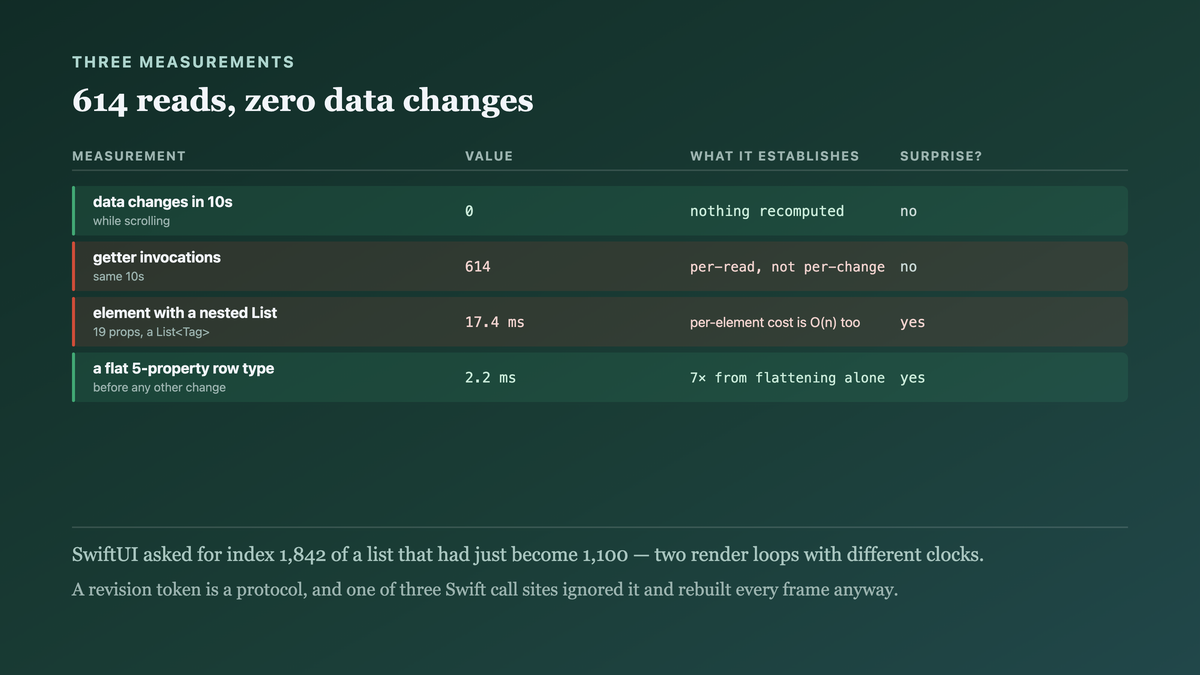Click the footer sentence about a revision token
Image resolution: width=1200 pixels, height=675 pixels.
[x=485, y=590]
